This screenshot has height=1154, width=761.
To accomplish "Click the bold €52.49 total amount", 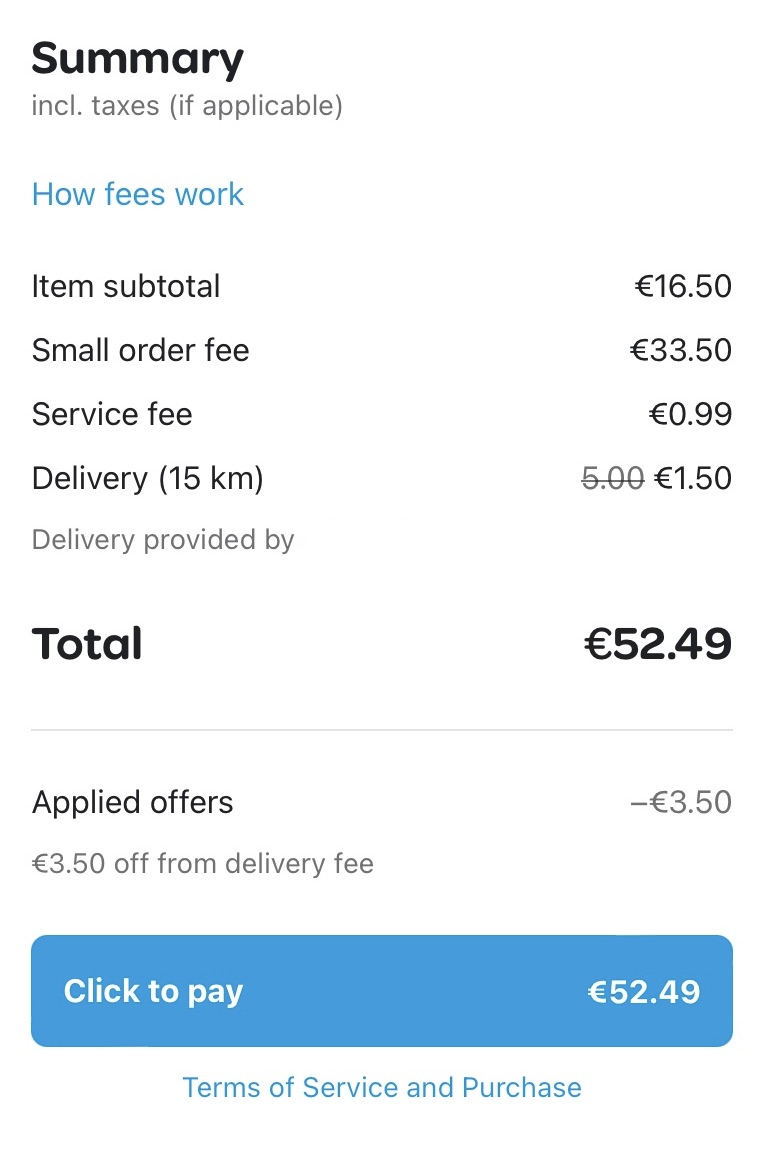I will (658, 644).
